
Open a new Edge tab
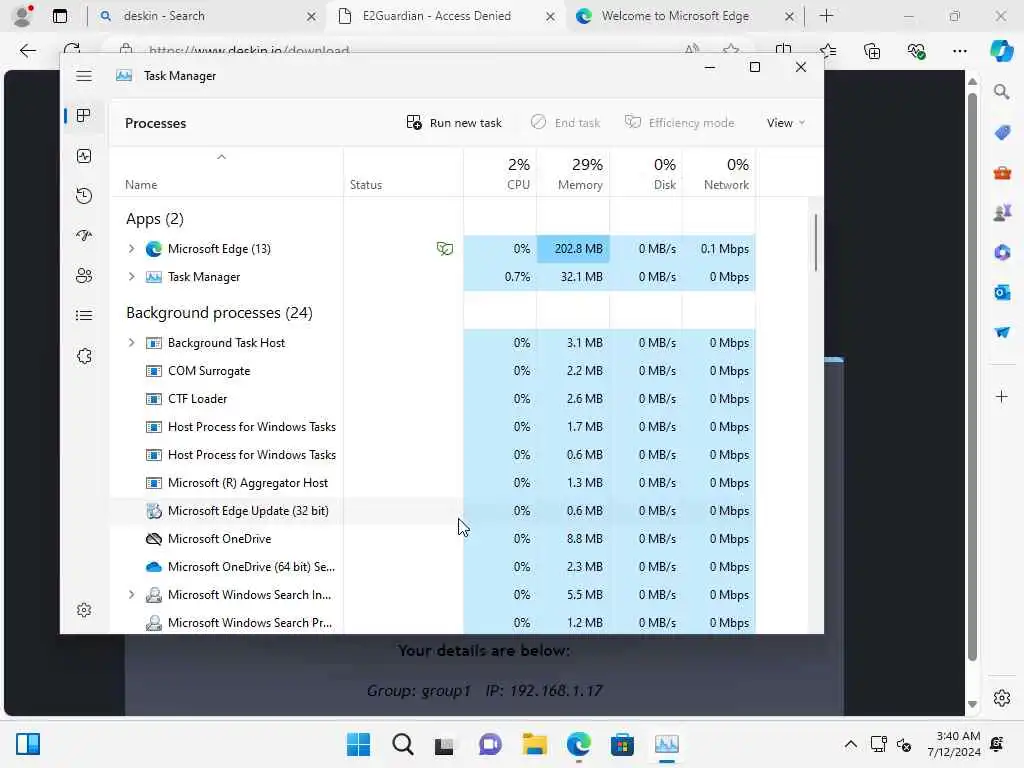(x=826, y=16)
